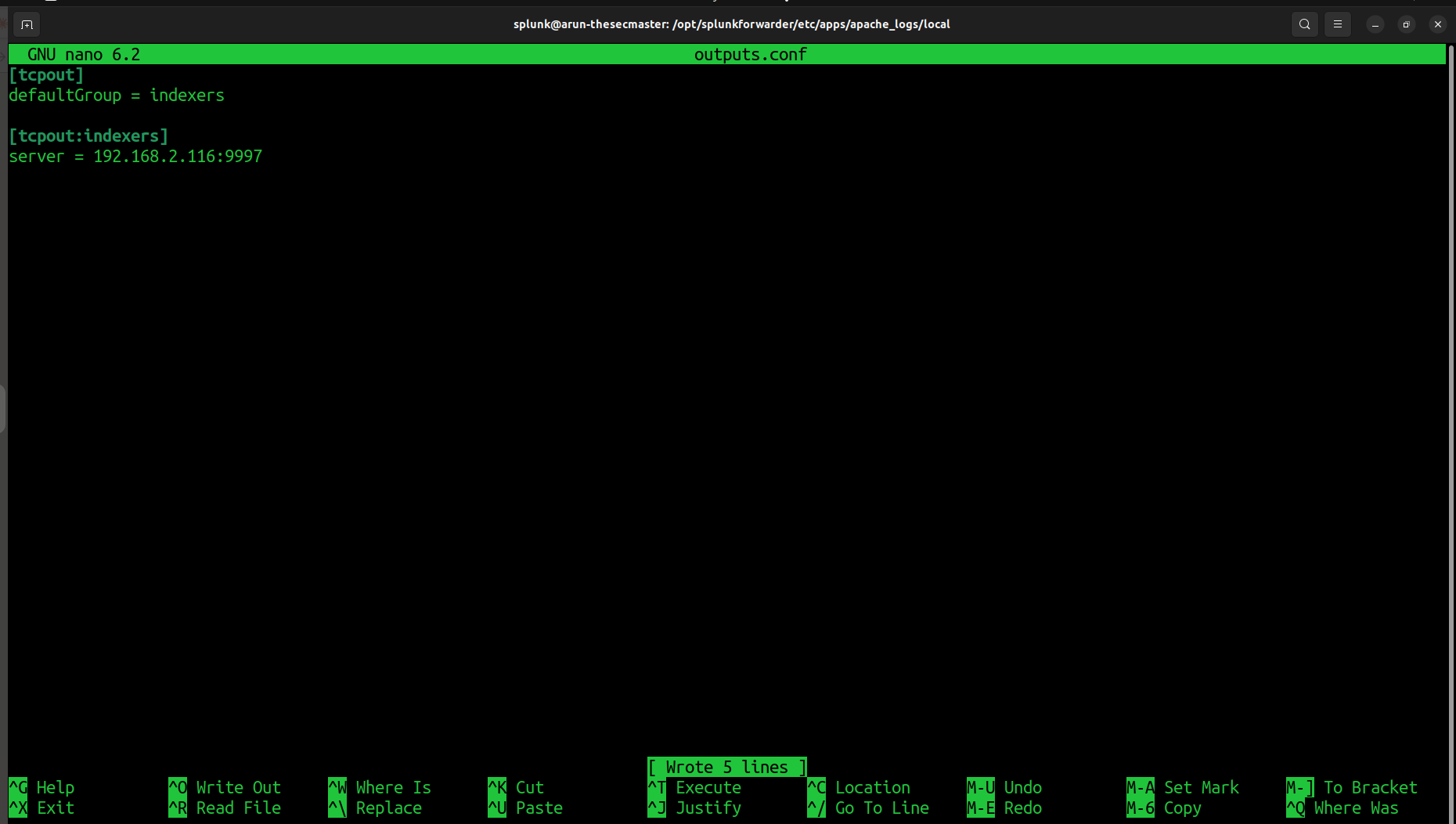Image resolution: width=1456 pixels, height=824 pixels.
Task: Click the M-] To Bracket shortcut
Action: coord(1352,788)
